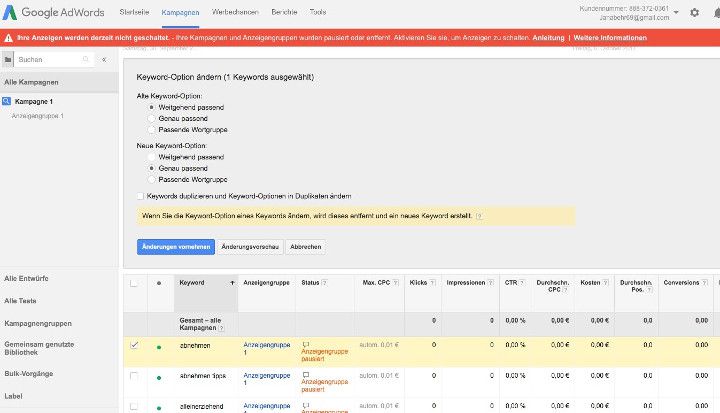
Task: Open help icon next to Max. CPC
Action: [396, 283]
